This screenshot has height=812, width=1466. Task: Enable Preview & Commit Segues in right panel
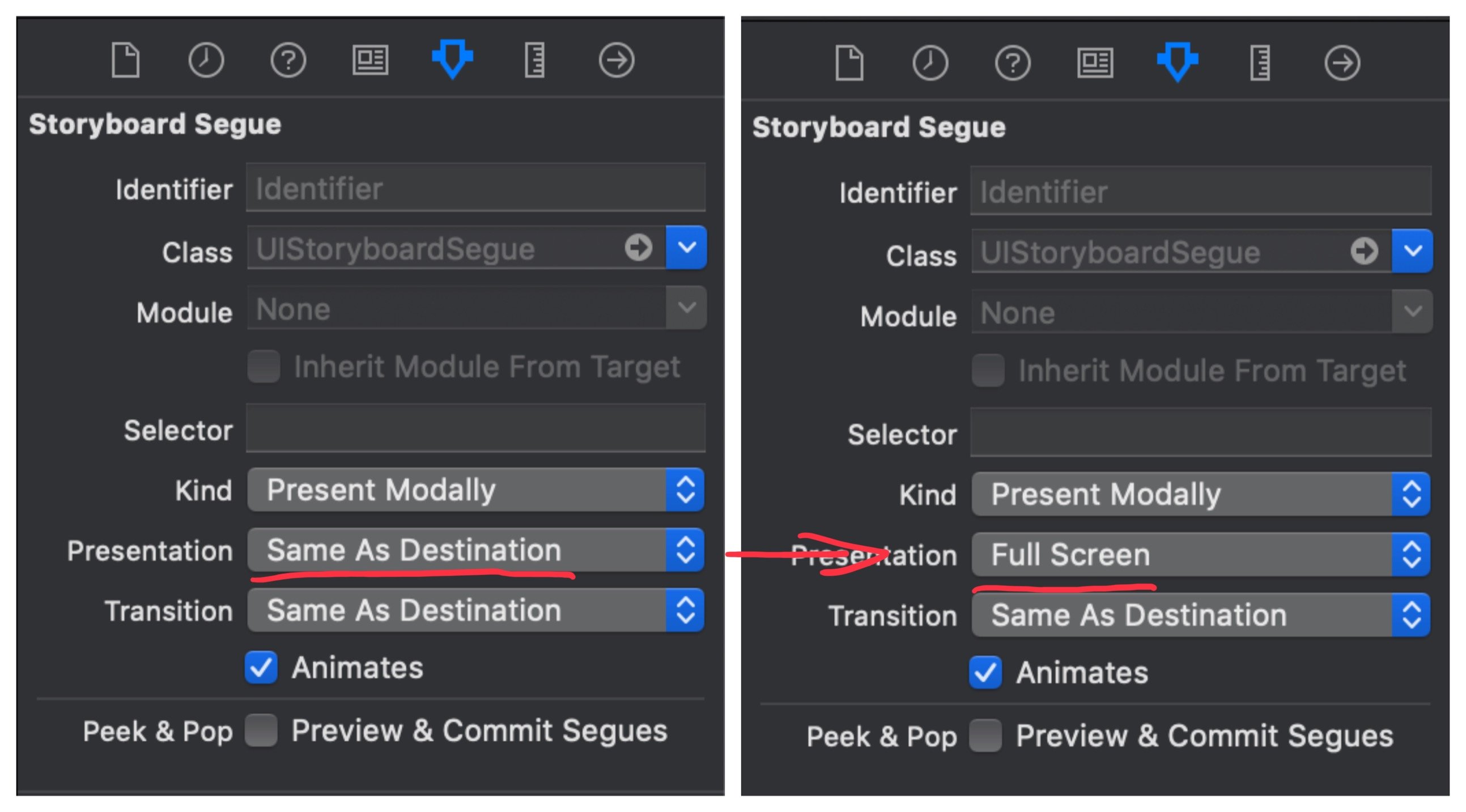pos(985,735)
